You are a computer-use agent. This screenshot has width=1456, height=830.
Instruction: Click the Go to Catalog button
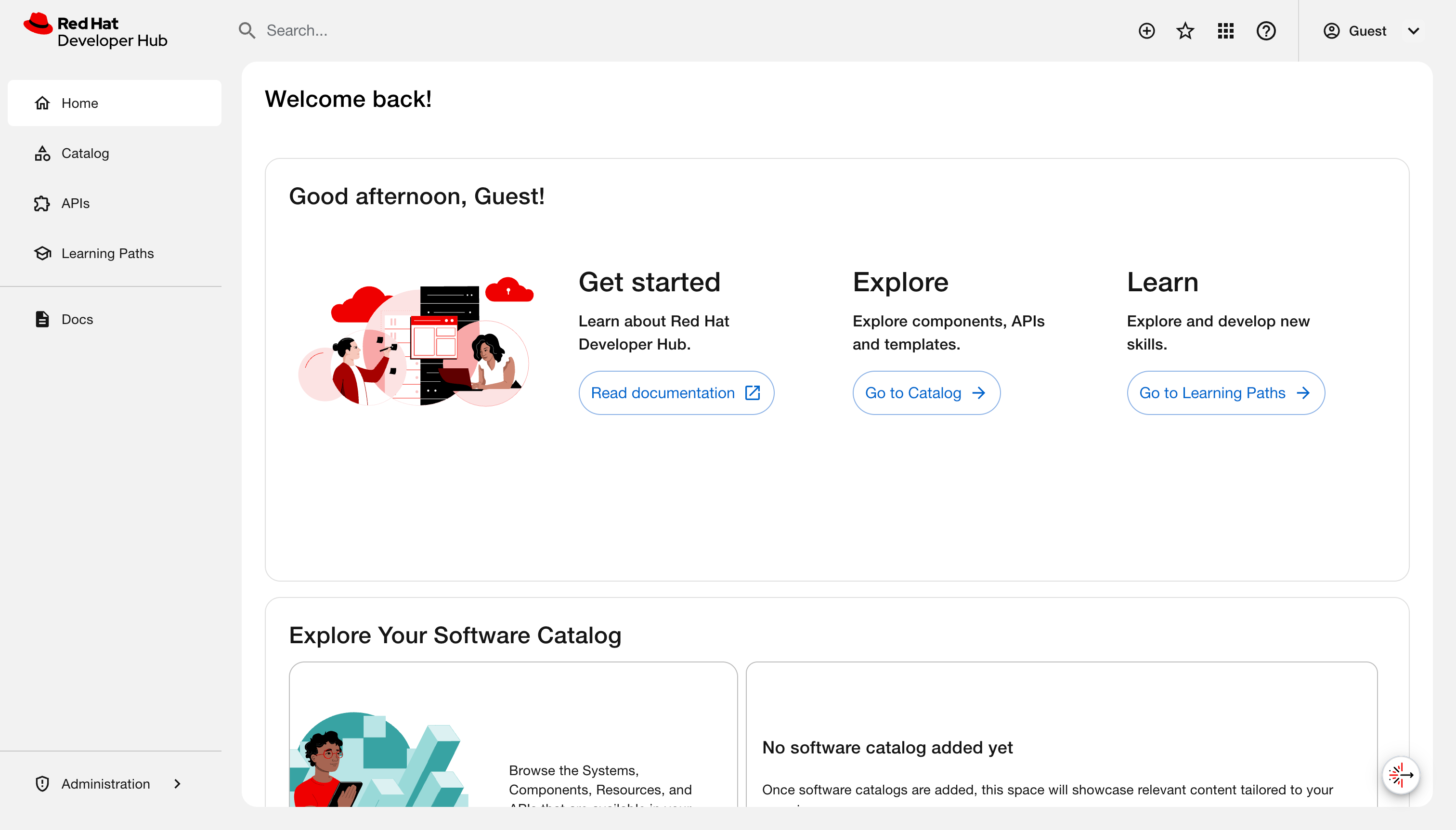coord(925,392)
